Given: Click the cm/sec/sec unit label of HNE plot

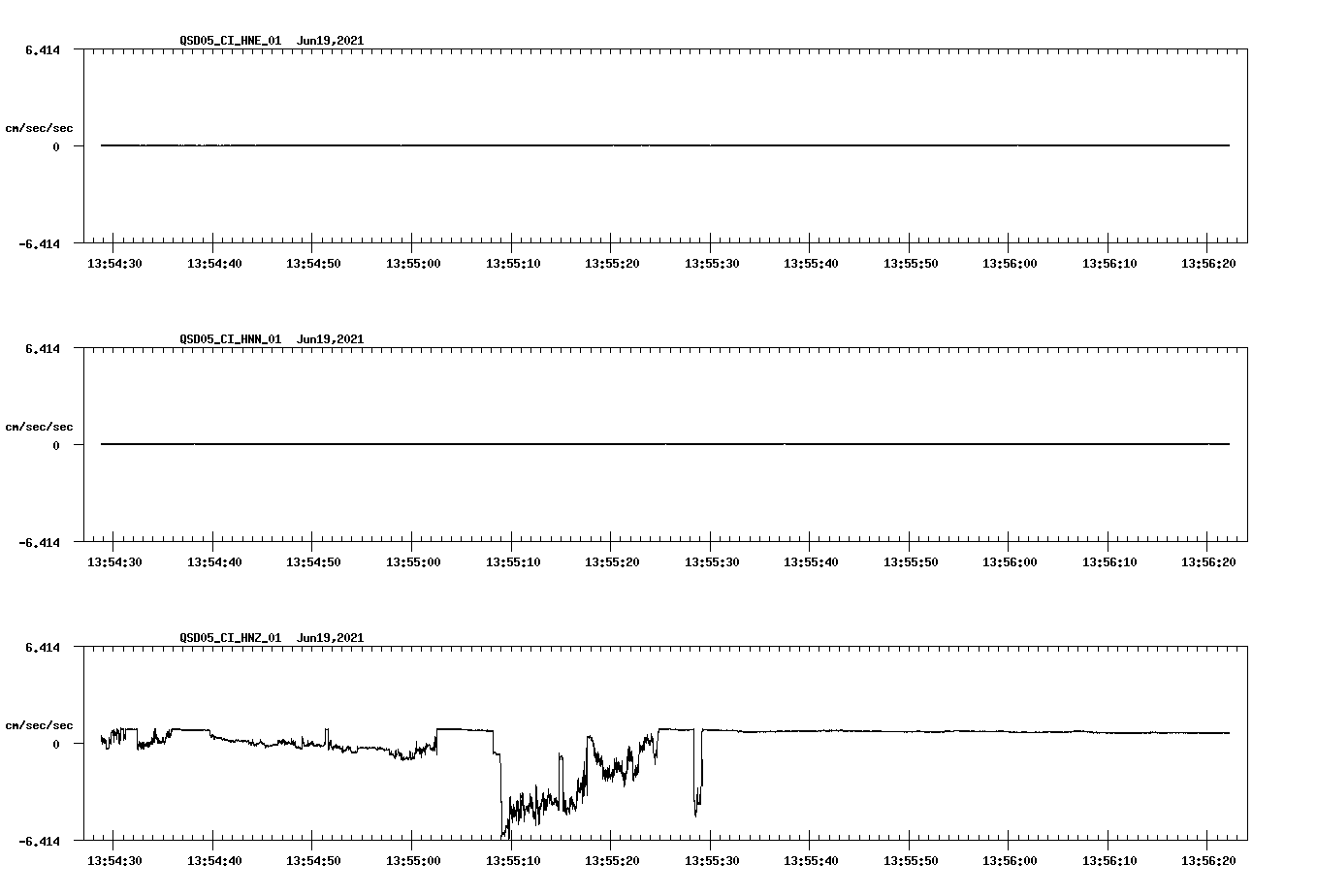Looking at the screenshot, I should (40, 128).
